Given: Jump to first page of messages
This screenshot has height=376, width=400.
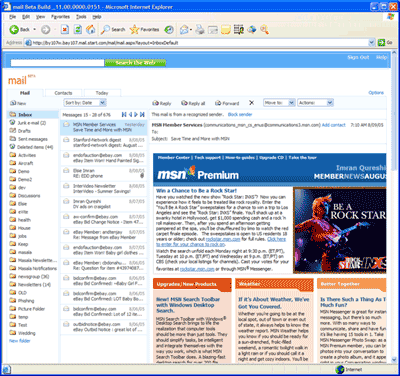Looking at the screenshot, I should 124,114.
